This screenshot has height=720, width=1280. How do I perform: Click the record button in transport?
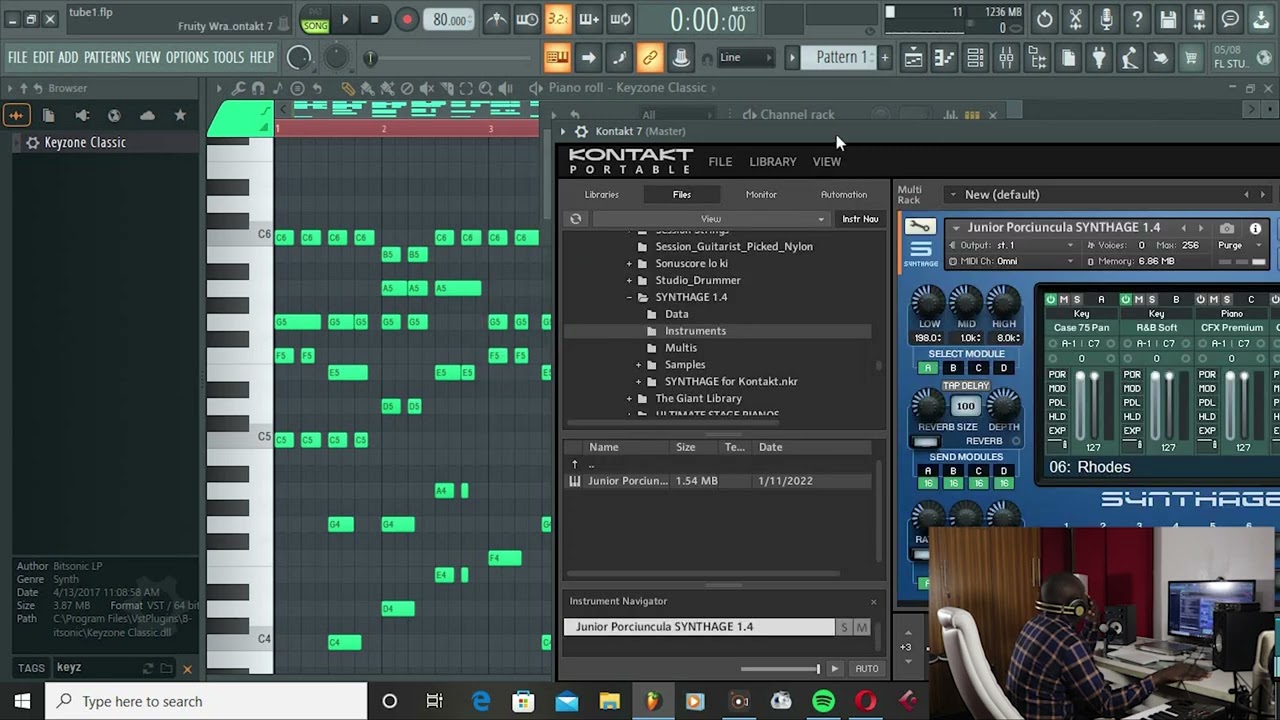coord(406,19)
